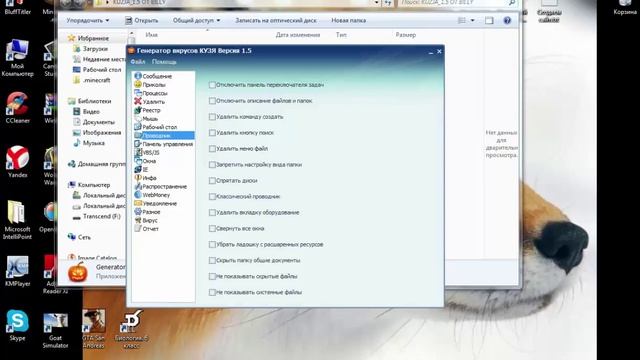Select the Уведомление envelope category
640x360 pixels.
tap(156, 203)
